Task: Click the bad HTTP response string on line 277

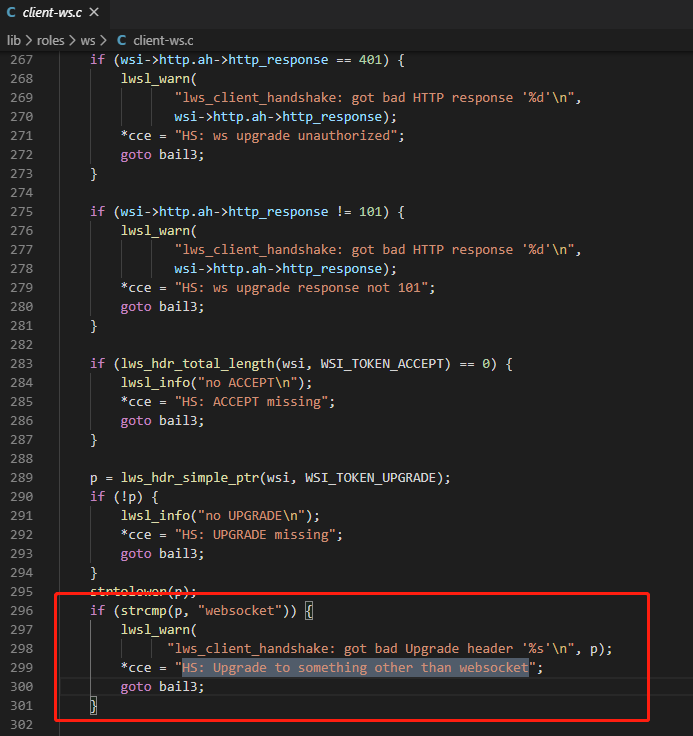Action: point(374,250)
